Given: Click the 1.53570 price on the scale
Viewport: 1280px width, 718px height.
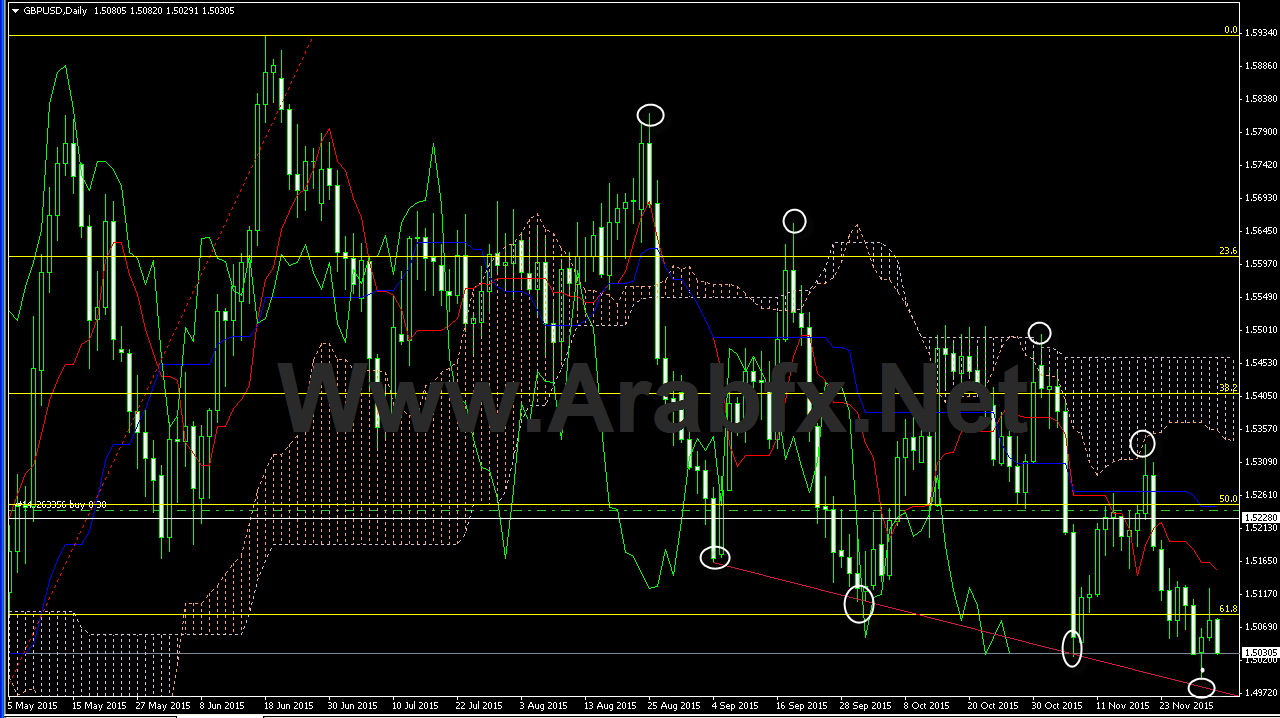Looking at the screenshot, I should [x=1259, y=429].
